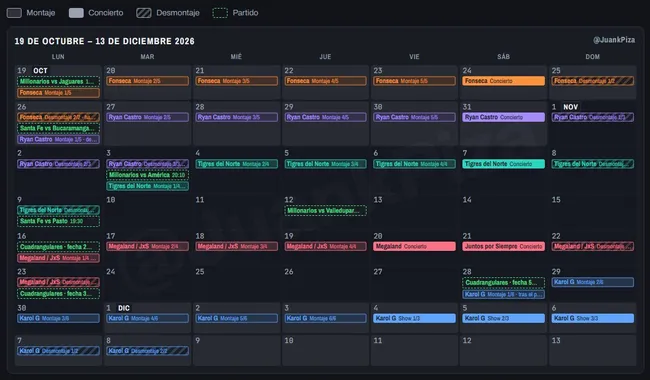
Task: Open the Cuadrangulares fecha 5 match
Action: point(504,283)
